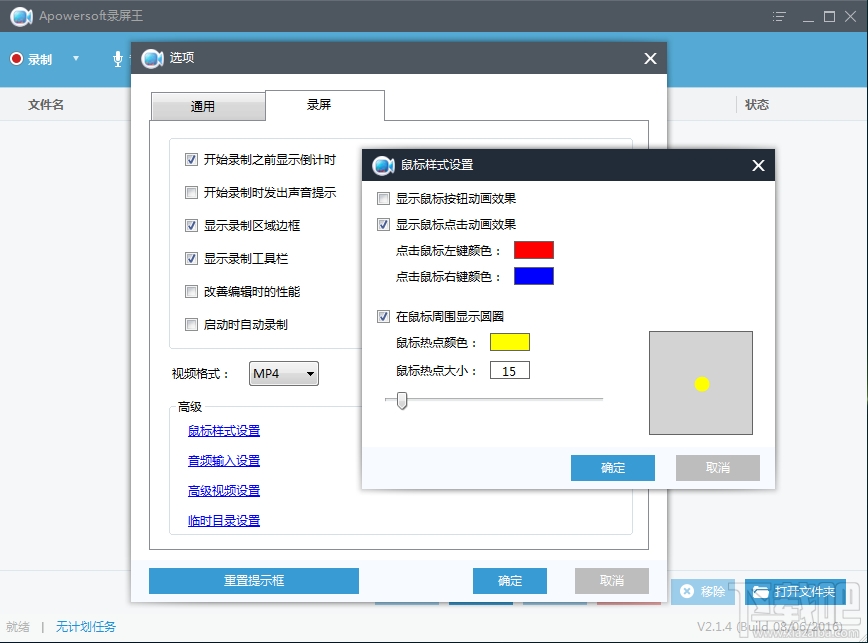Open the MP4 video format dropdown
868x643 pixels.
[283, 373]
